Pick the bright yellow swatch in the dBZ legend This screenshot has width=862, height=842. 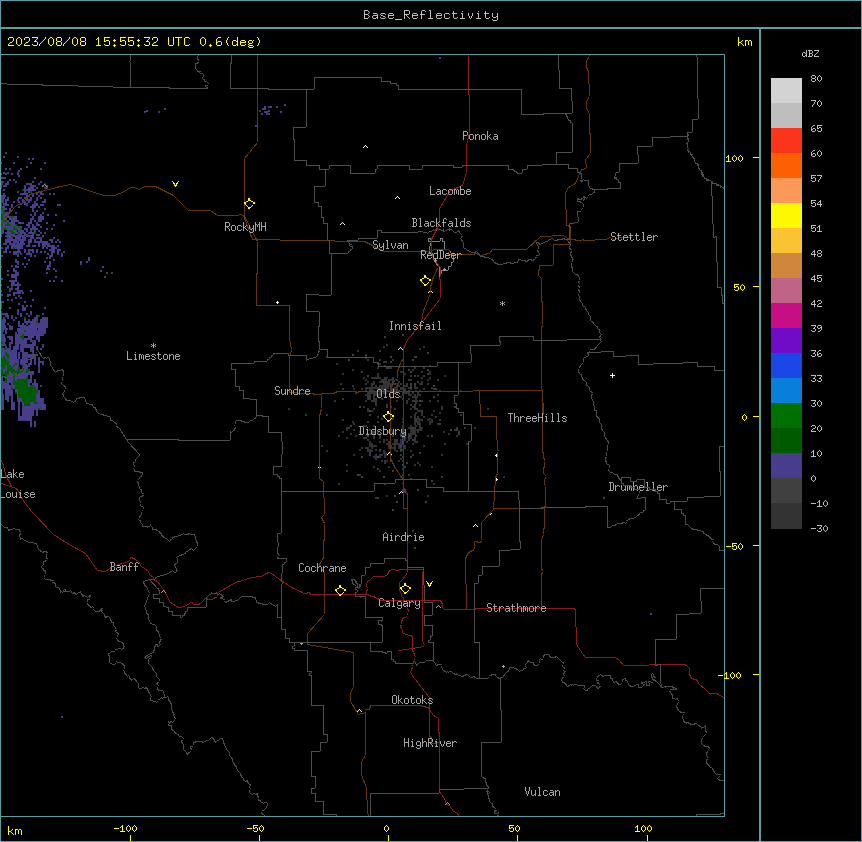pyautogui.click(x=786, y=215)
